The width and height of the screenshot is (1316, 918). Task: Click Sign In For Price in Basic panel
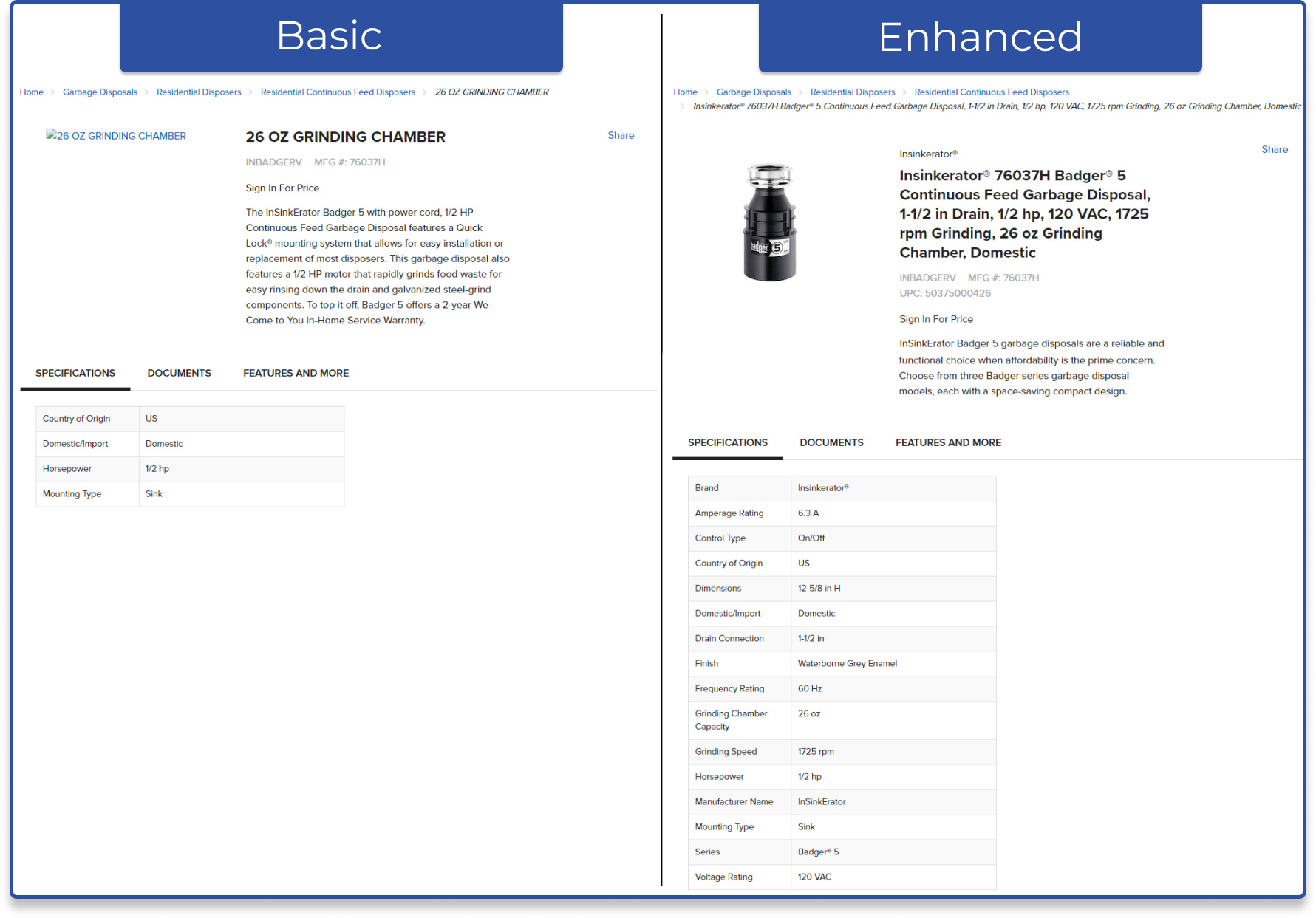pyautogui.click(x=282, y=188)
